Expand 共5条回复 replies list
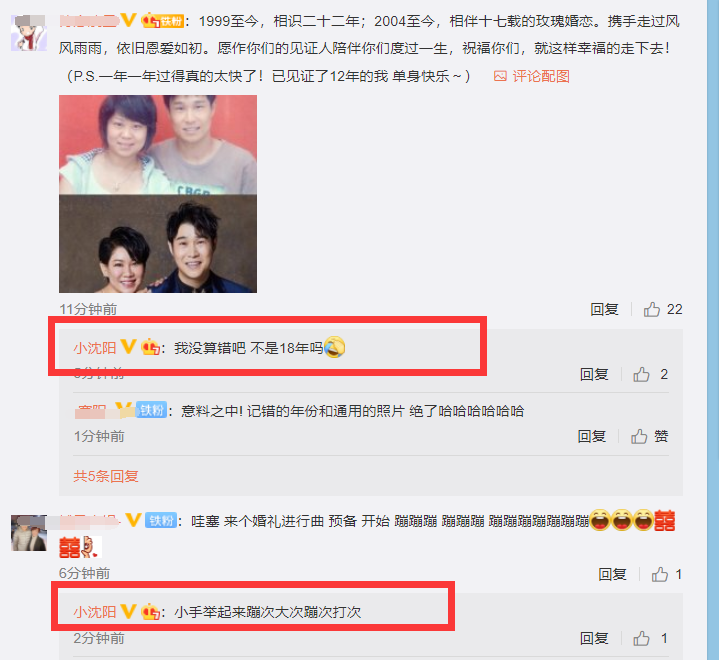This screenshot has width=719, height=660. 106,476
